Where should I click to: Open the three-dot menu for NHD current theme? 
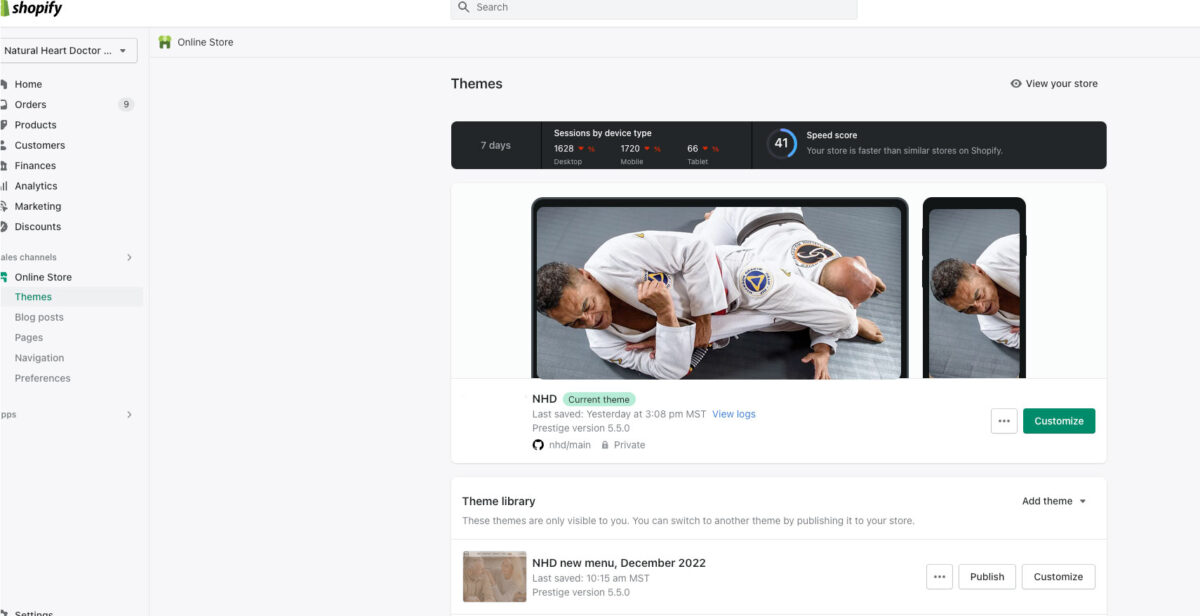[1004, 421]
